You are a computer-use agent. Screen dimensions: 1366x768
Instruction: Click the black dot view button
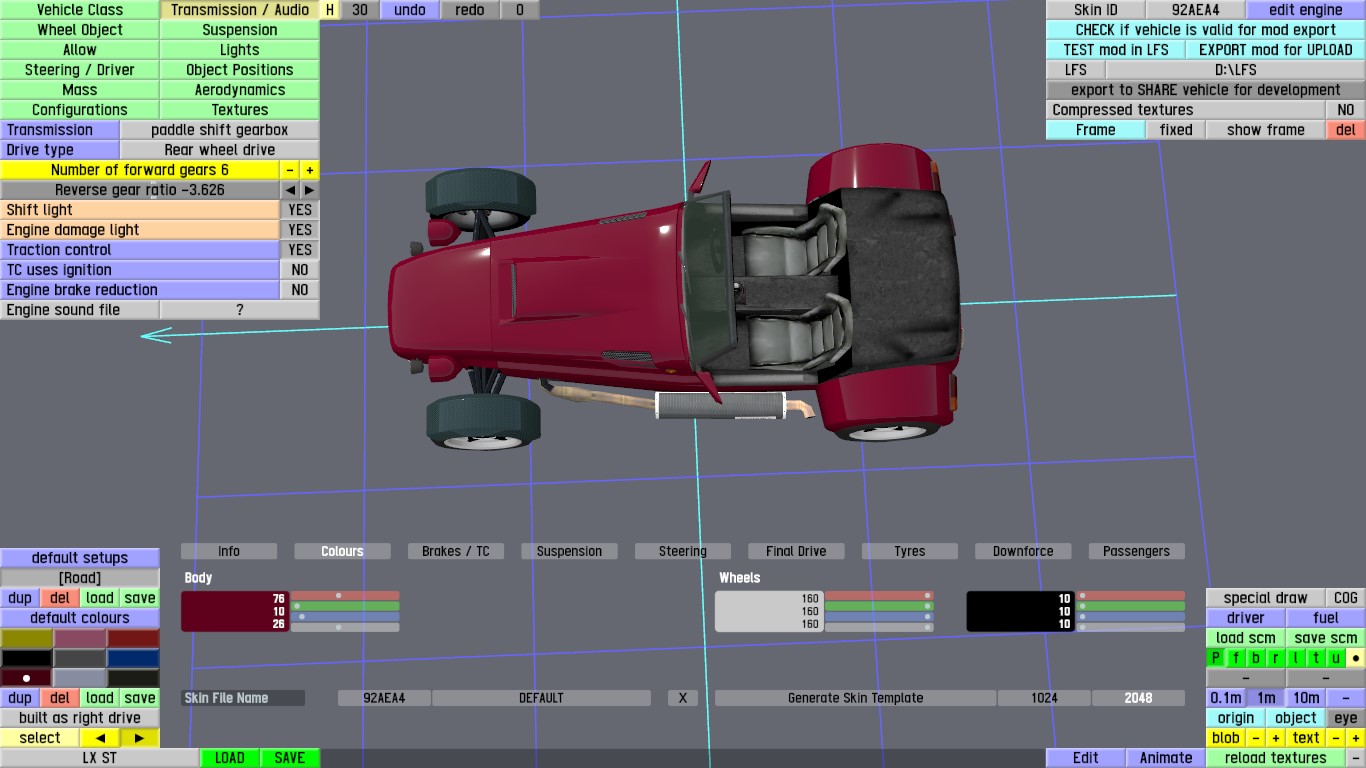pyautogui.click(x=1355, y=658)
